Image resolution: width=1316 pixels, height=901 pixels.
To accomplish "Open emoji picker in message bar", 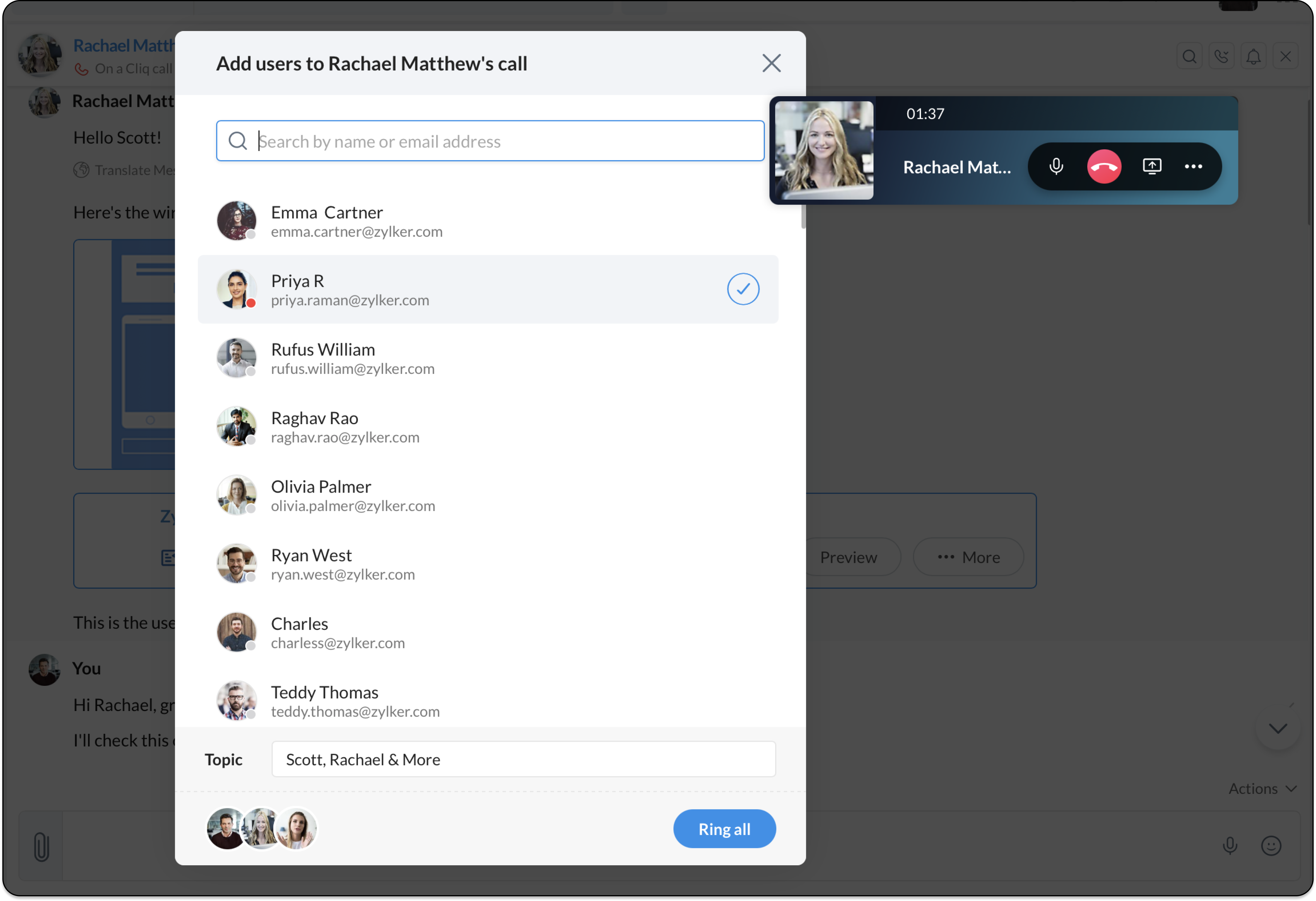I will pos(1271,846).
